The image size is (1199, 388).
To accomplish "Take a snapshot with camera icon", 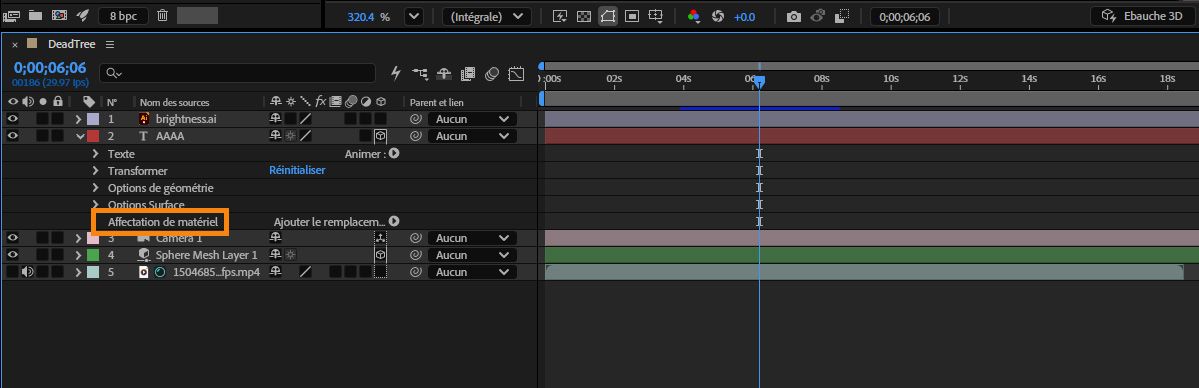I will [794, 16].
